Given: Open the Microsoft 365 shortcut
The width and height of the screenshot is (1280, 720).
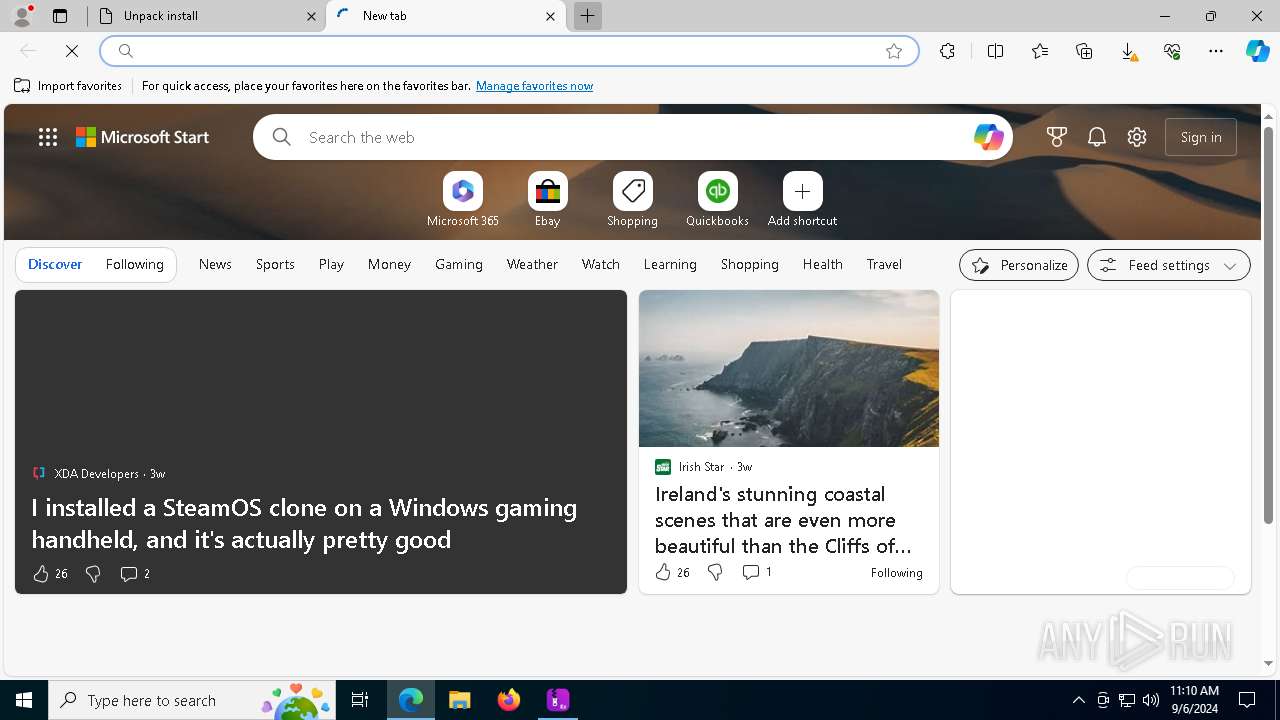Looking at the screenshot, I should [462, 199].
